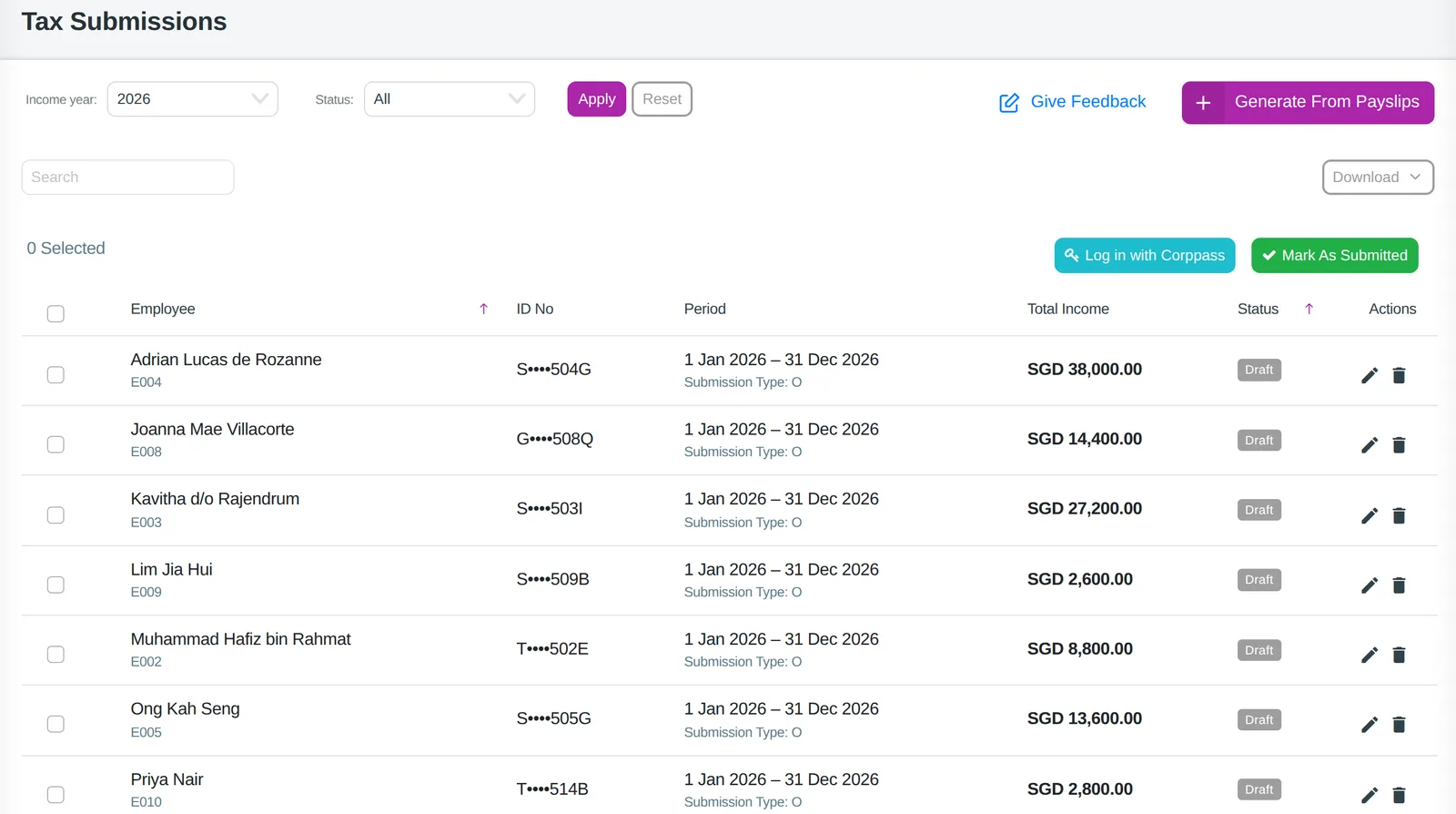Edit Ong Kah Seng's submission

(x=1369, y=725)
